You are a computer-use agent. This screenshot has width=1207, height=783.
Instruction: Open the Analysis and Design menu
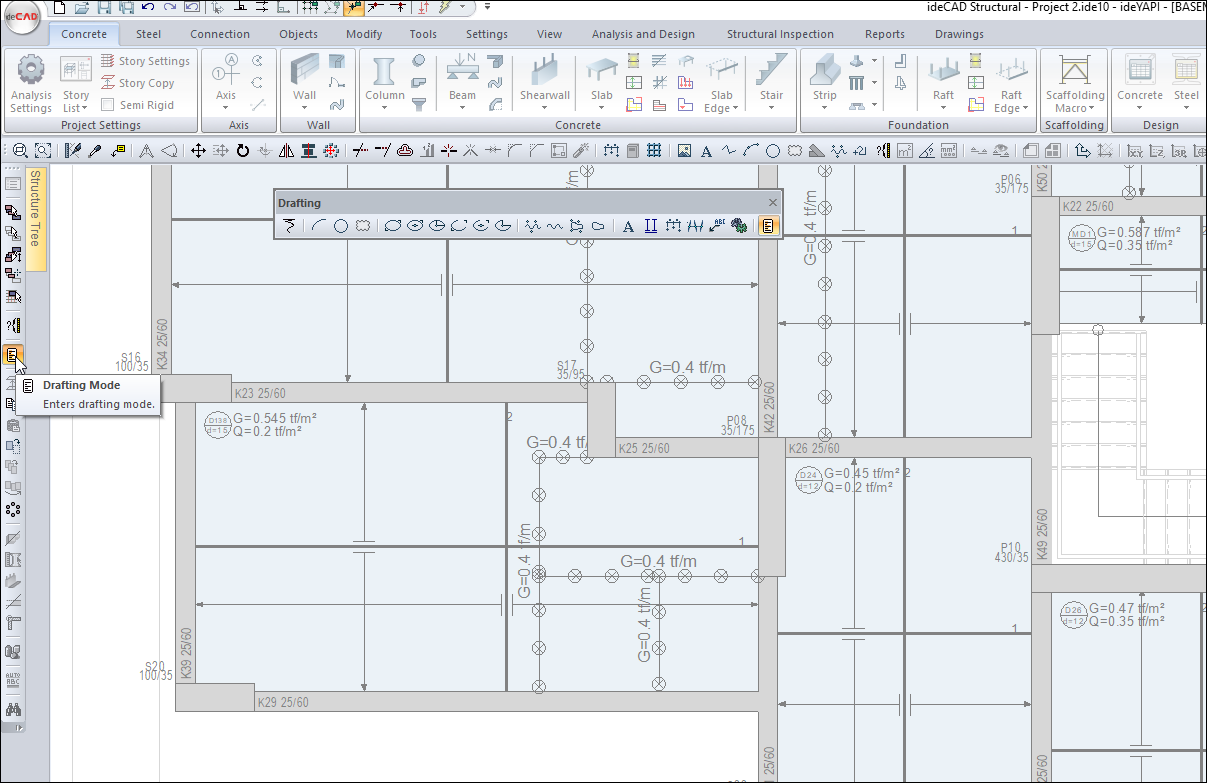pyautogui.click(x=643, y=33)
